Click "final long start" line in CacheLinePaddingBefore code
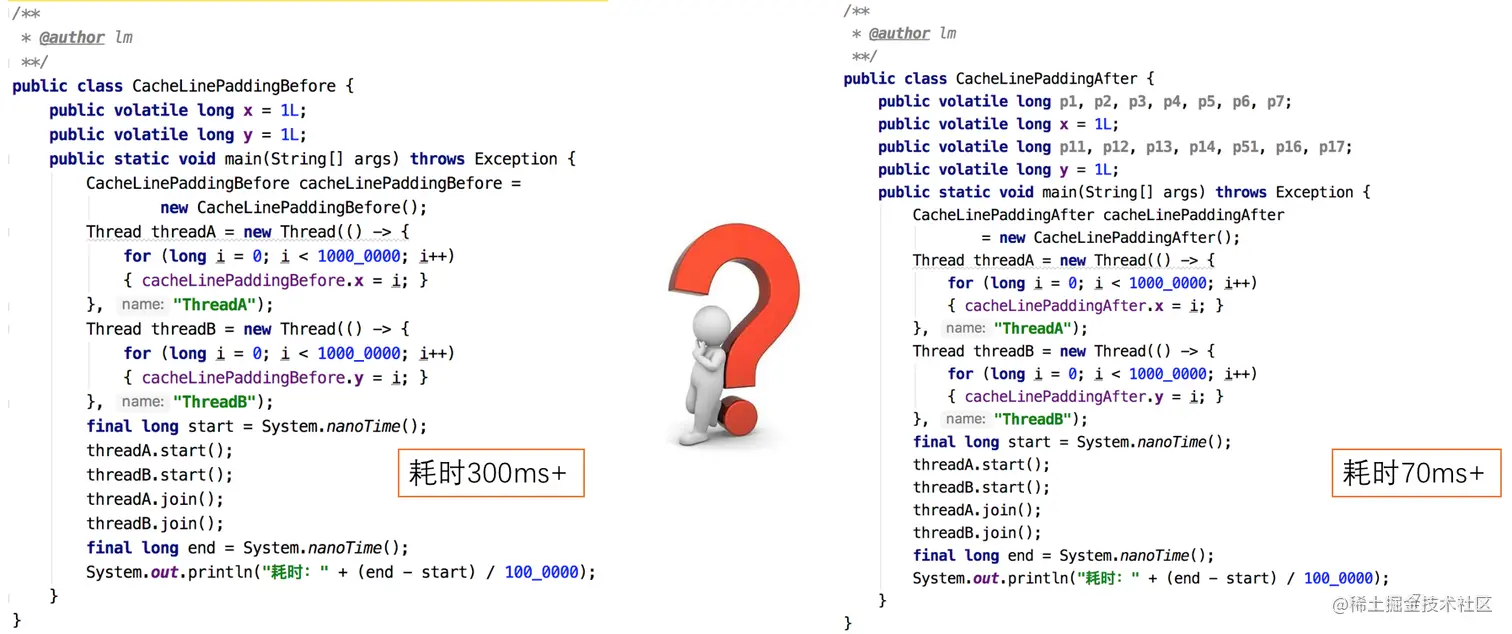Image resolution: width=1512 pixels, height=634 pixels. 257,426
